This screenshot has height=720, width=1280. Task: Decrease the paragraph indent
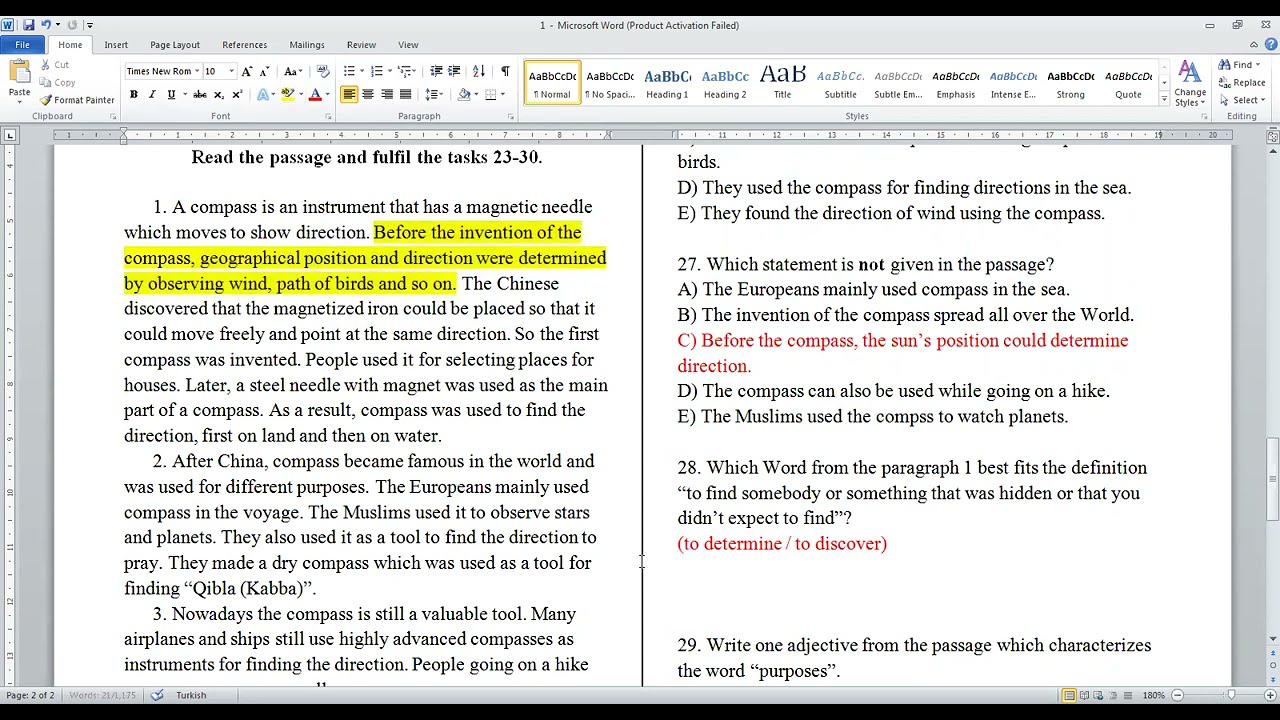click(x=436, y=72)
